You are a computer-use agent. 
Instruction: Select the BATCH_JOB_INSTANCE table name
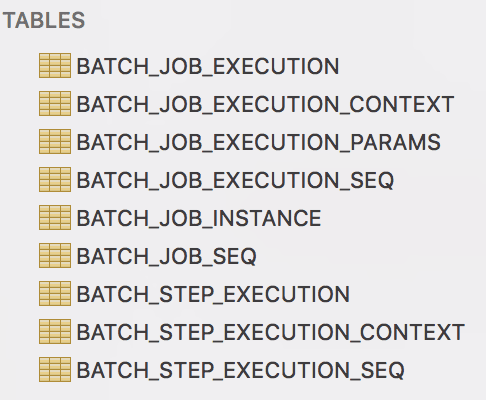pyautogui.click(x=199, y=219)
